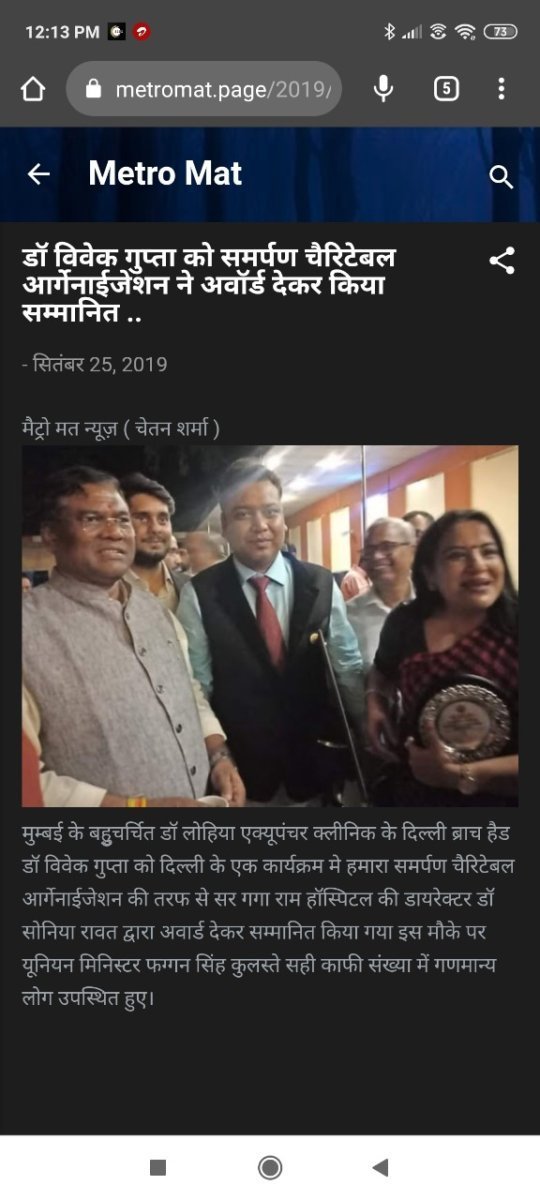Open the Metro Mat search icon
The height and width of the screenshot is (1200, 540).
pyautogui.click(x=501, y=177)
